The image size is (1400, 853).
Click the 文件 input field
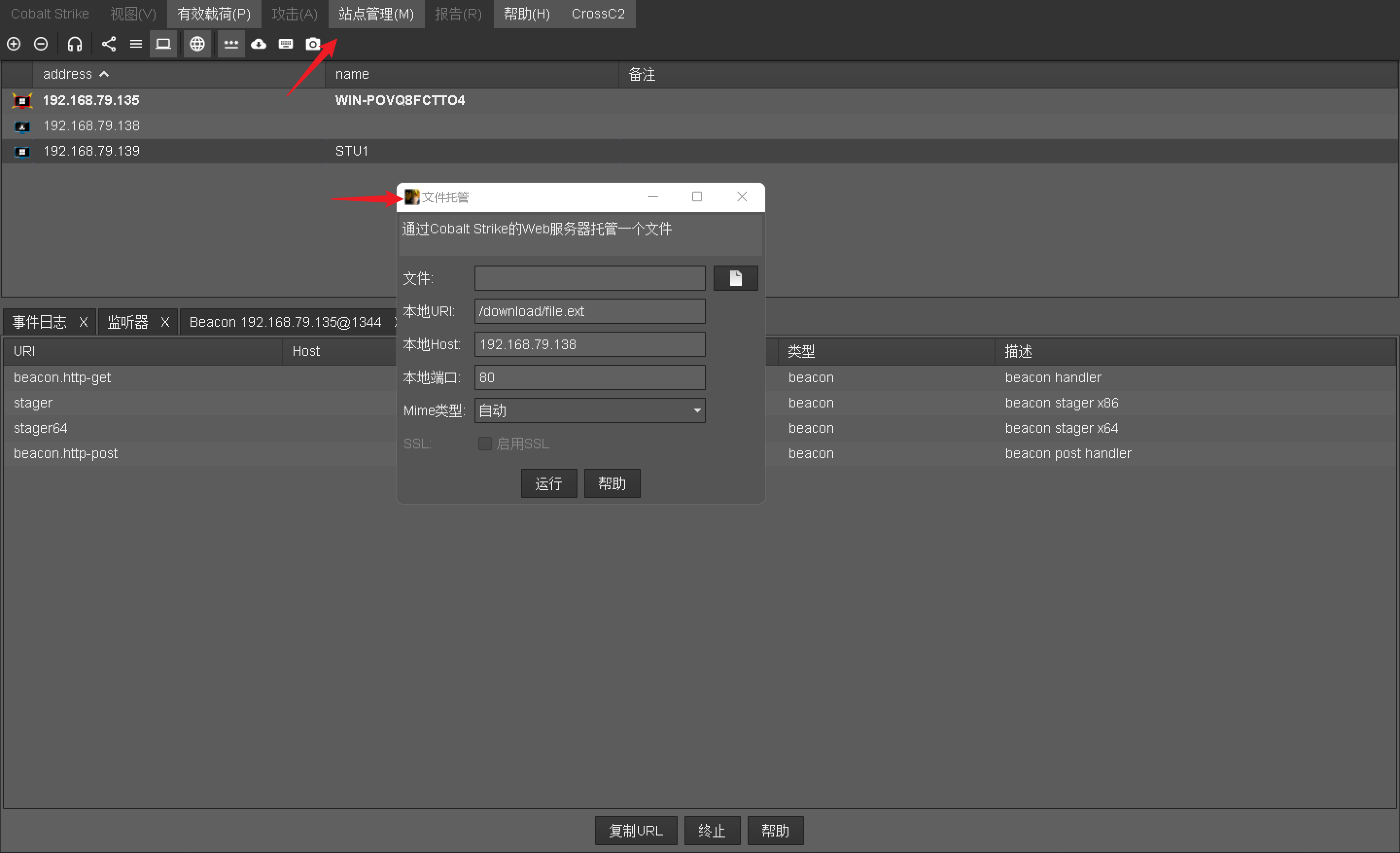pyautogui.click(x=590, y=278)
